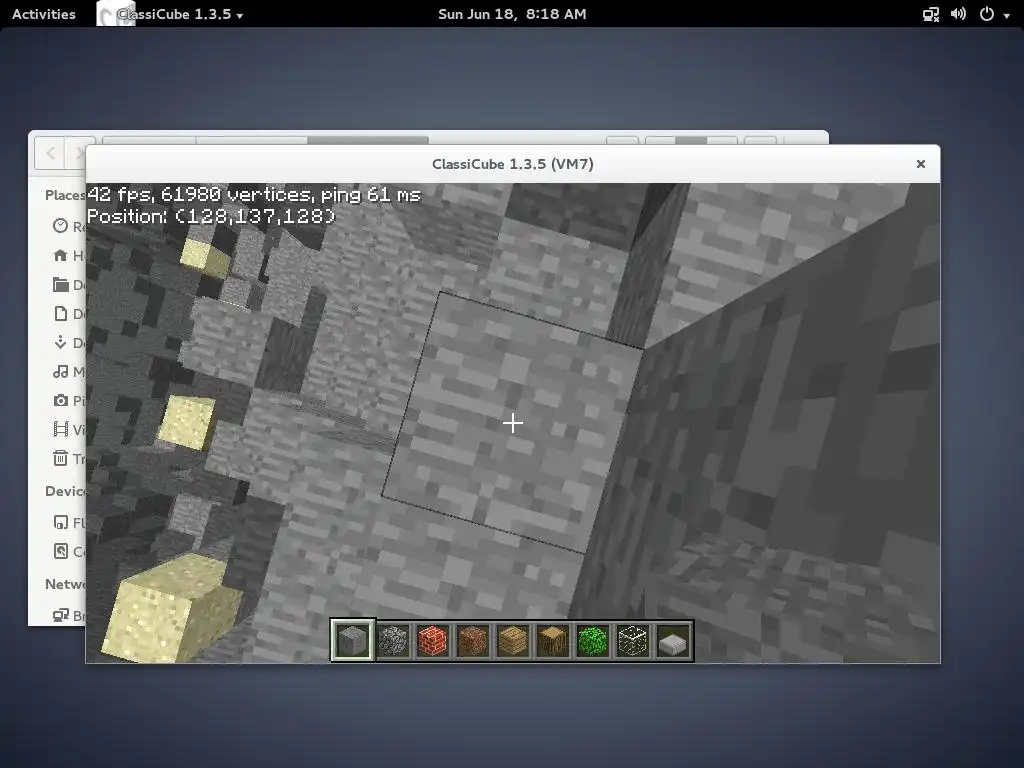Select the slab block in hotbar

pyautogui.click(x=673, y=641)
